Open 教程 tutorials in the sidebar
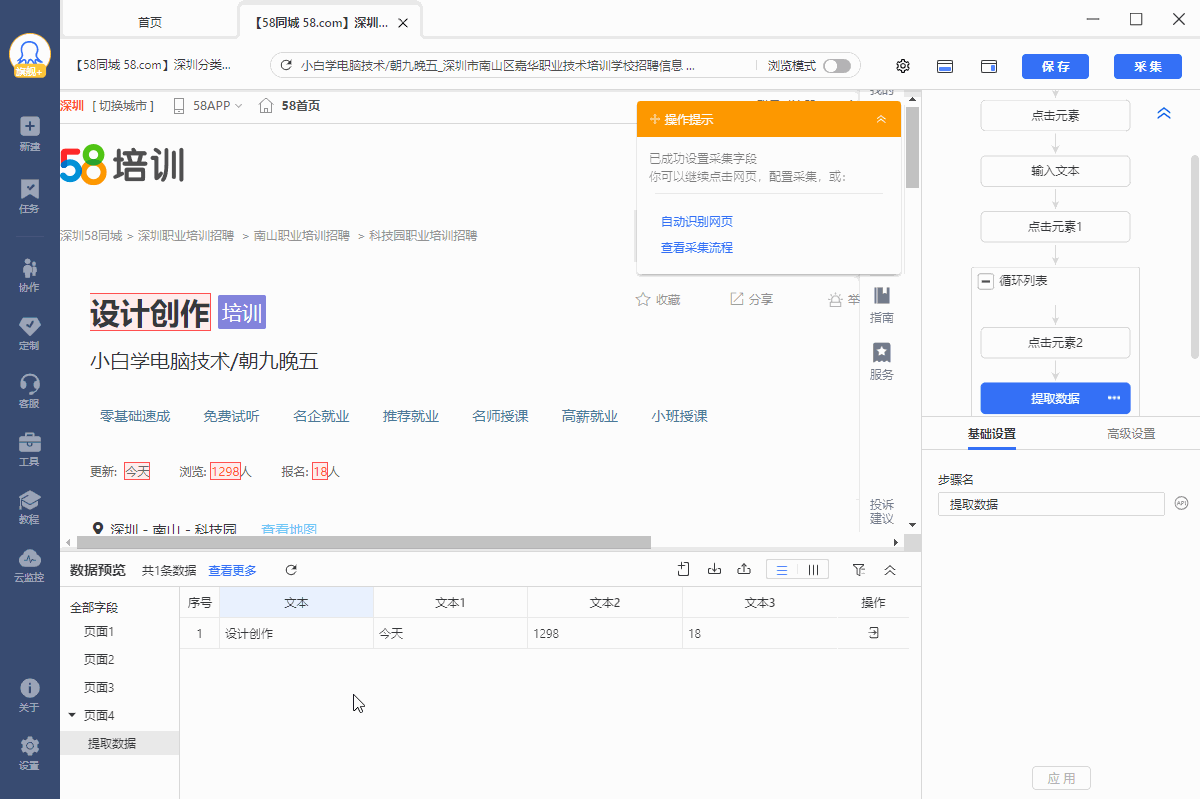 point(29,506)
